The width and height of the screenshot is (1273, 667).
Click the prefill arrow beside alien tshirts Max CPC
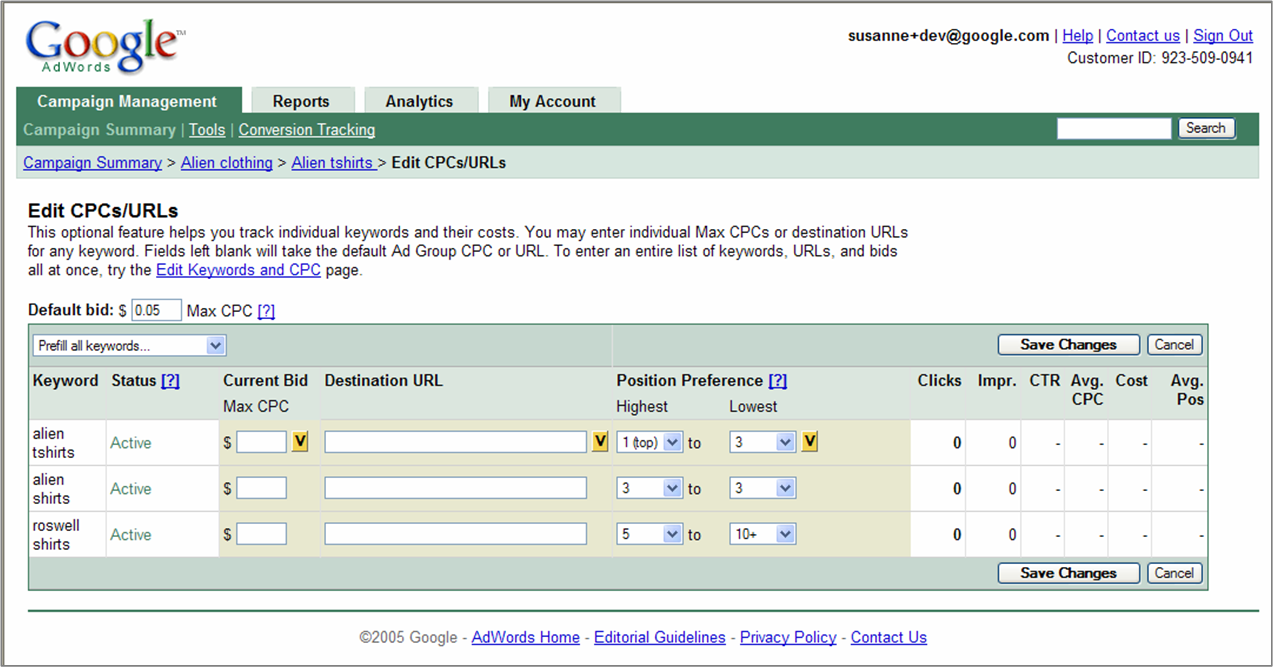click(299, 441)
